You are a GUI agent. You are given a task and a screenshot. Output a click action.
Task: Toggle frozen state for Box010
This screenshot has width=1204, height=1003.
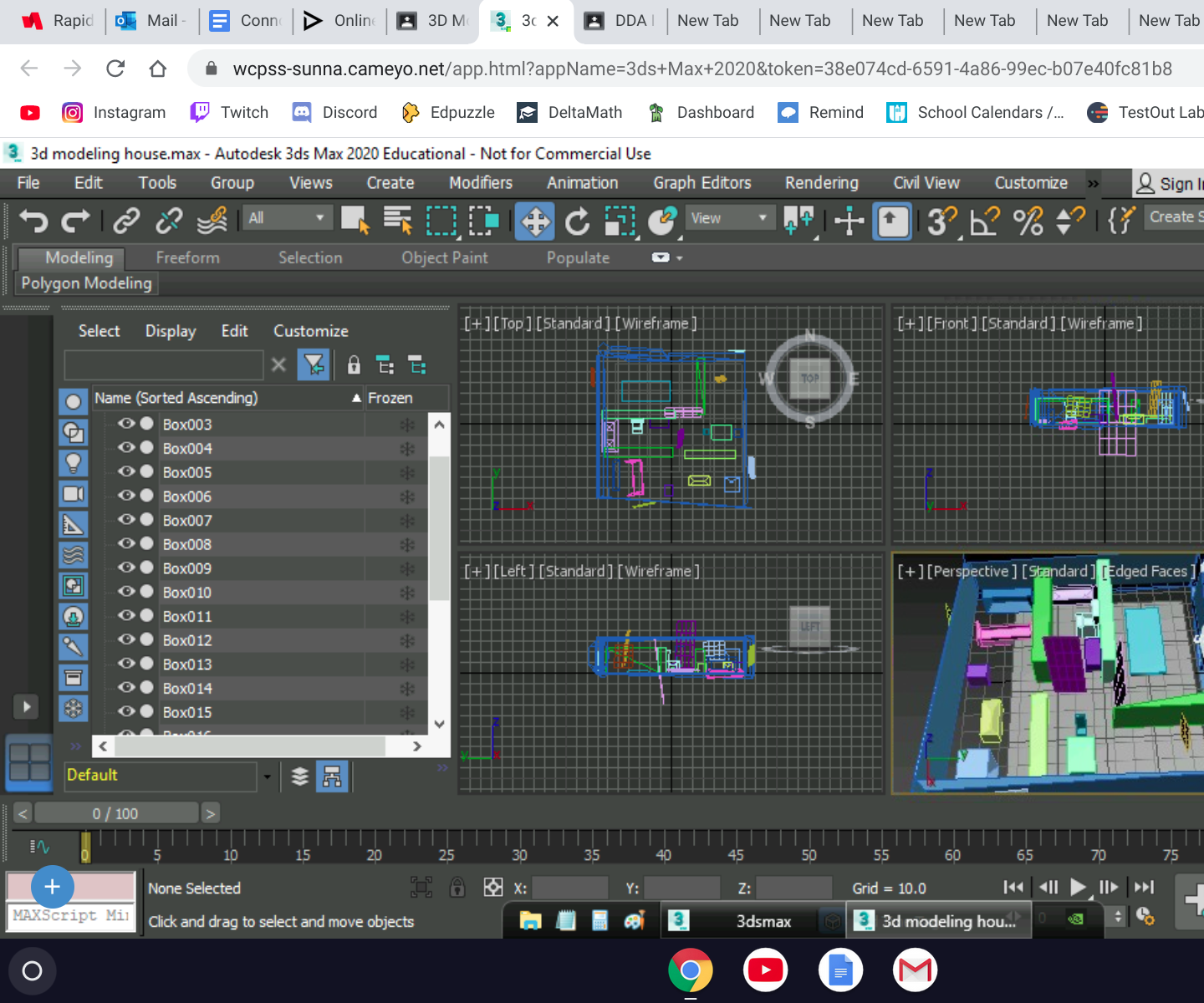[x=406, y=592]
